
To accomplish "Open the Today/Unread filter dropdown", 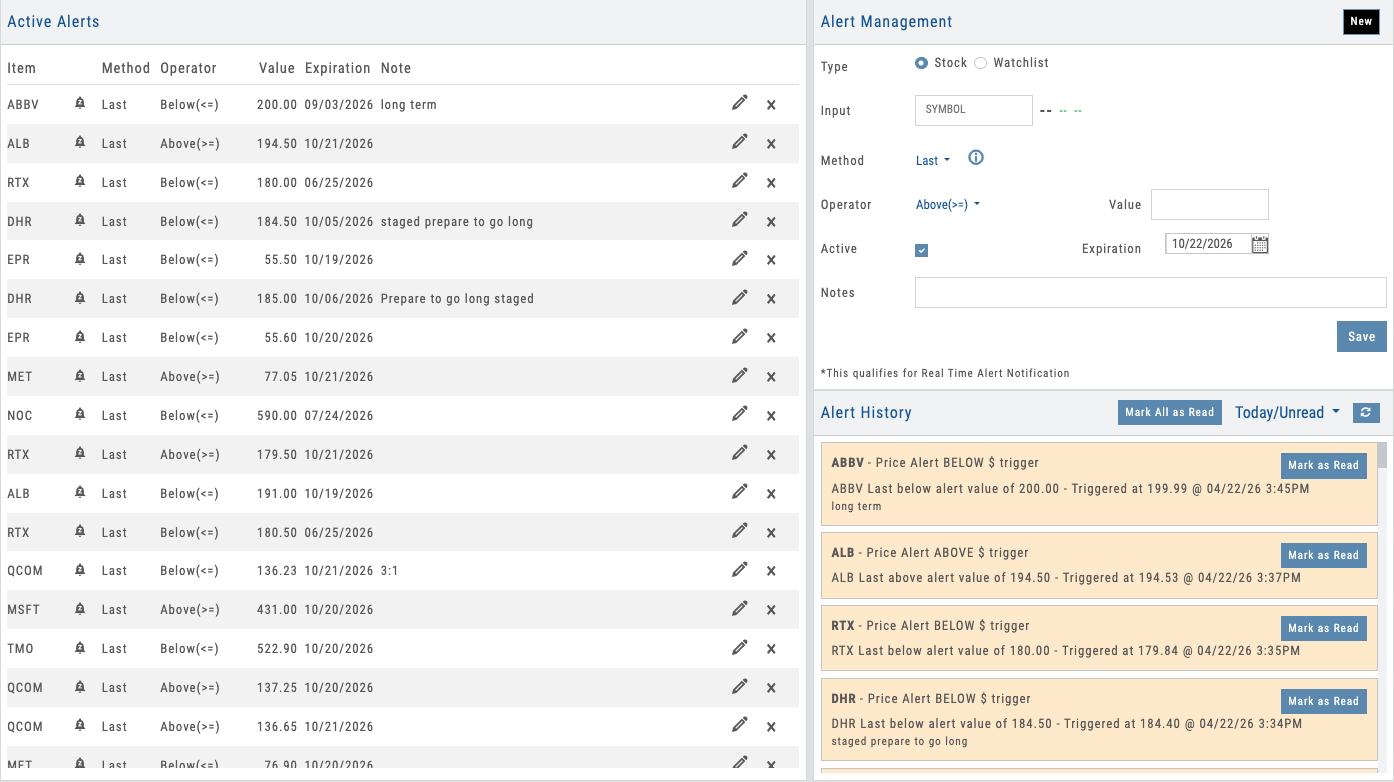I will (x=1287, y=411).
